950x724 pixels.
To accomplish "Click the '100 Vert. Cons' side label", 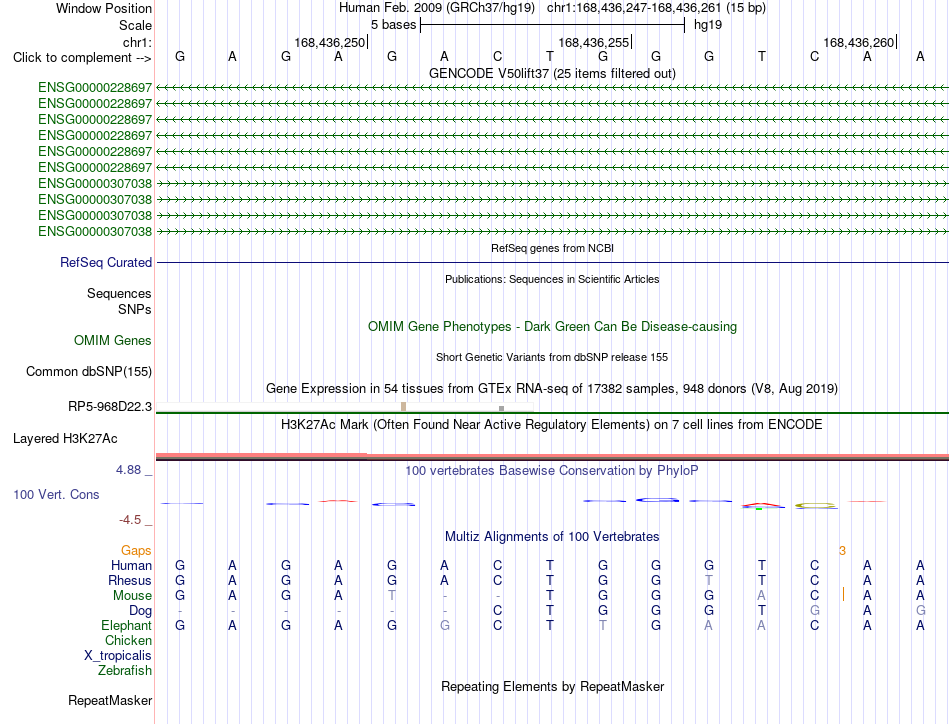I will [x=56, y=494].
